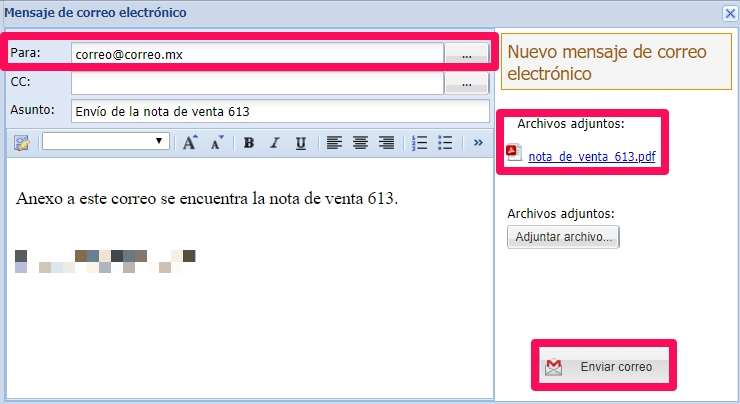This screenshot has height=404, width=740.
Task: Click the PDF icon beside the attachment
Action: 514,153
